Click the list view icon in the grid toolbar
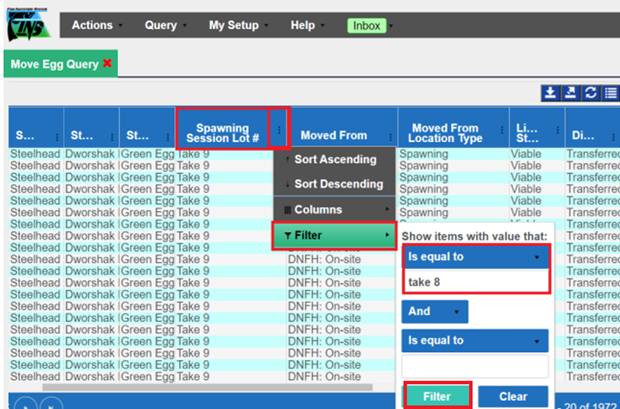The height and width of the screenshot is (409, 620). pos(610,93)
